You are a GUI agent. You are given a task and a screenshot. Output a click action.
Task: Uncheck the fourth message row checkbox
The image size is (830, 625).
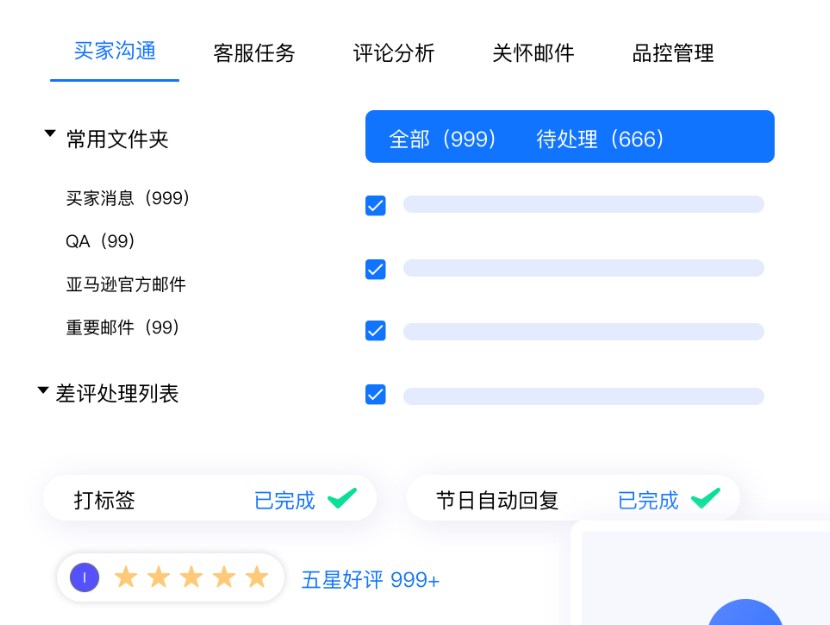coord(376,394)
